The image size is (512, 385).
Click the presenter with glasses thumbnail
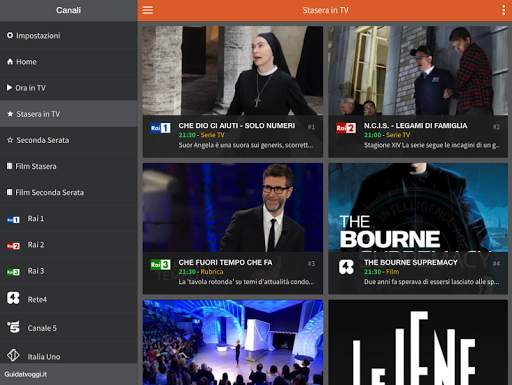233,207
